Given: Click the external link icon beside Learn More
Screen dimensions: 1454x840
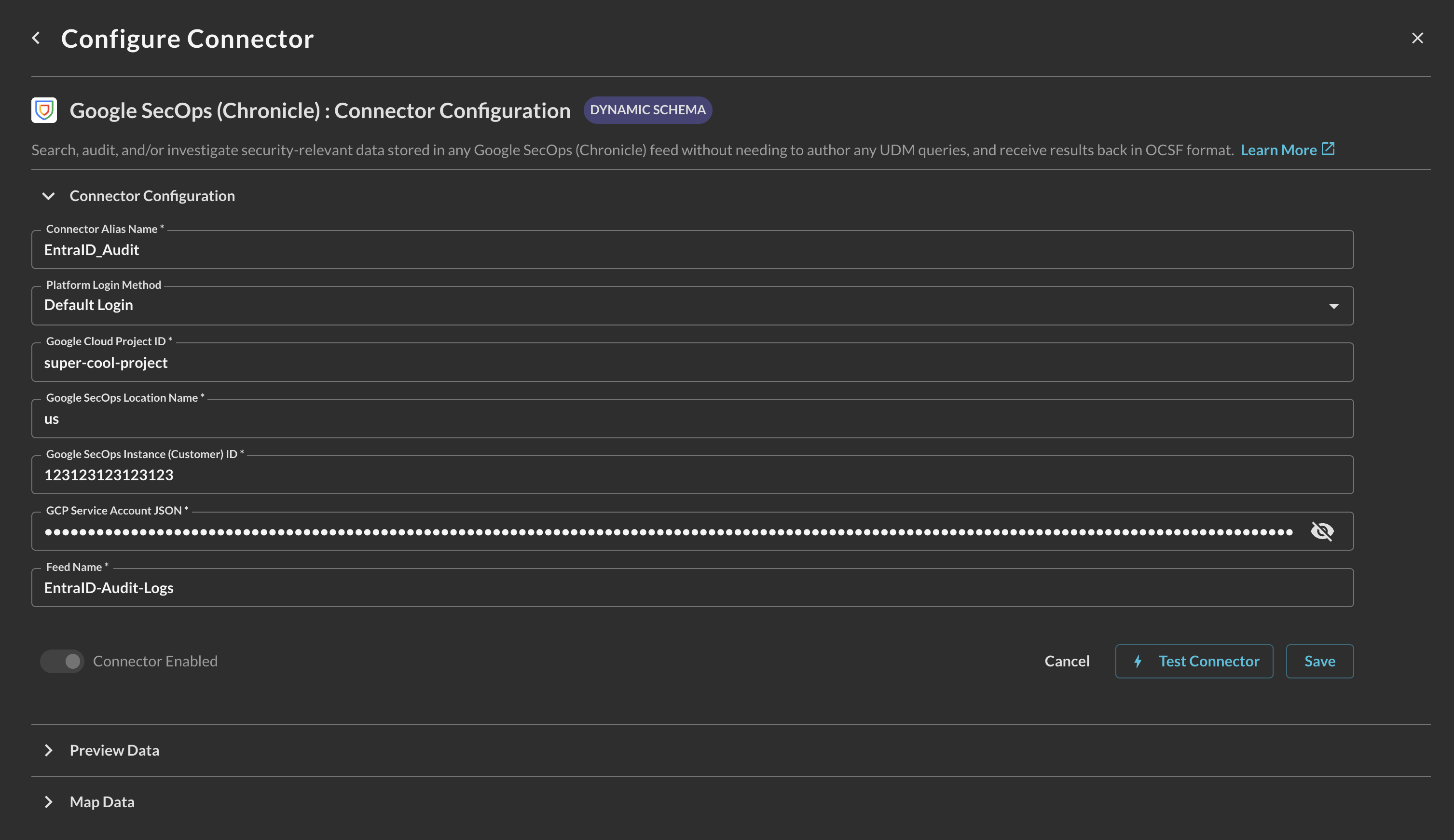Looking at the screenshot, I should pos(1328,149).
